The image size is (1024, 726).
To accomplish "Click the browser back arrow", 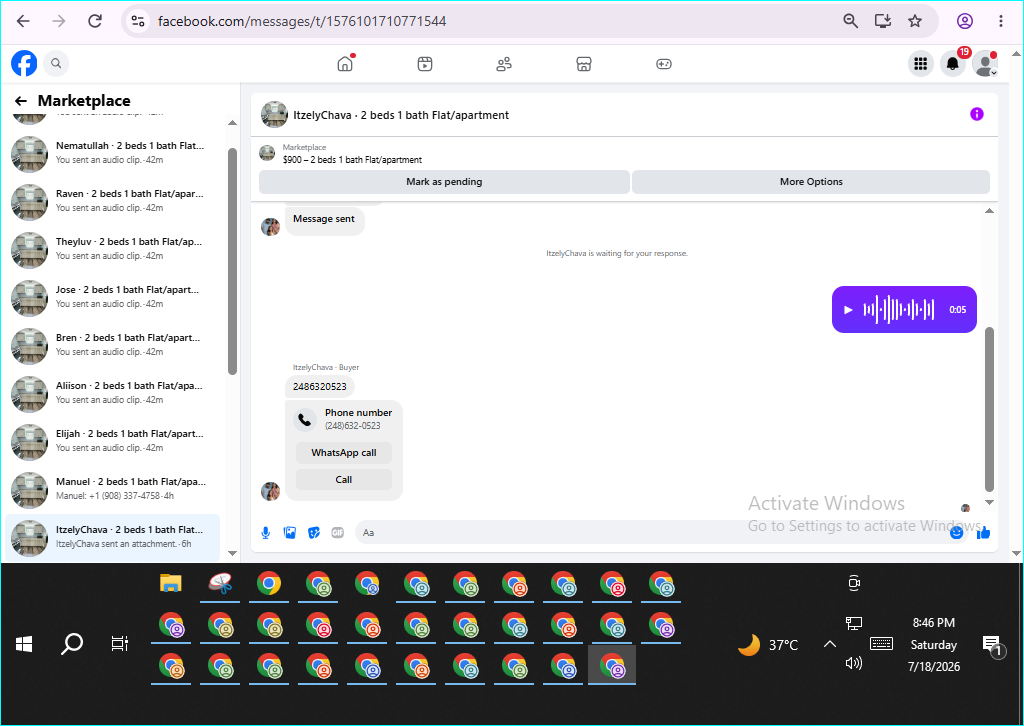I will tap(24, 21).
